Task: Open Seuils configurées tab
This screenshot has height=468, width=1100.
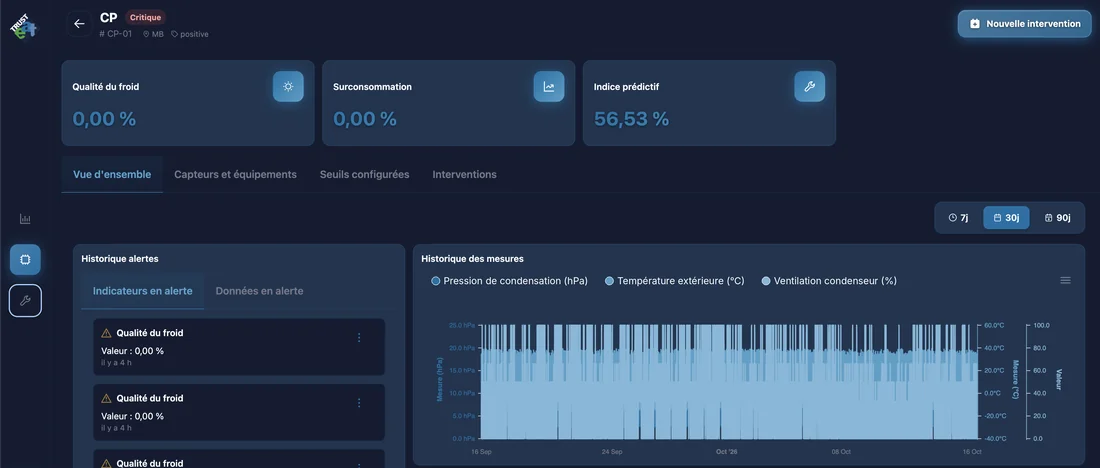Action: coord(364,174)
